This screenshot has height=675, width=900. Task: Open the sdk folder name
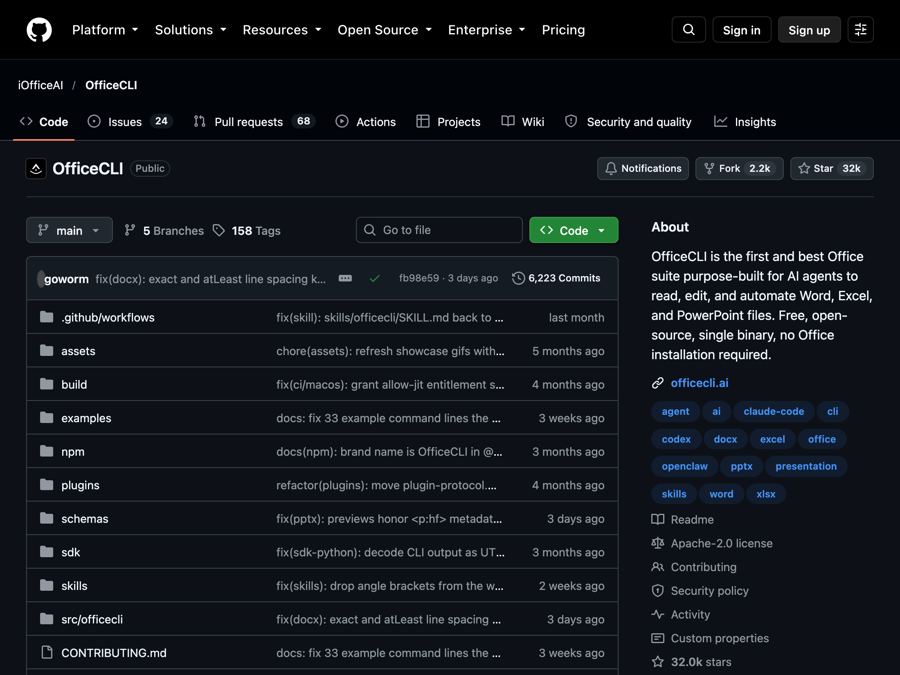71,552
